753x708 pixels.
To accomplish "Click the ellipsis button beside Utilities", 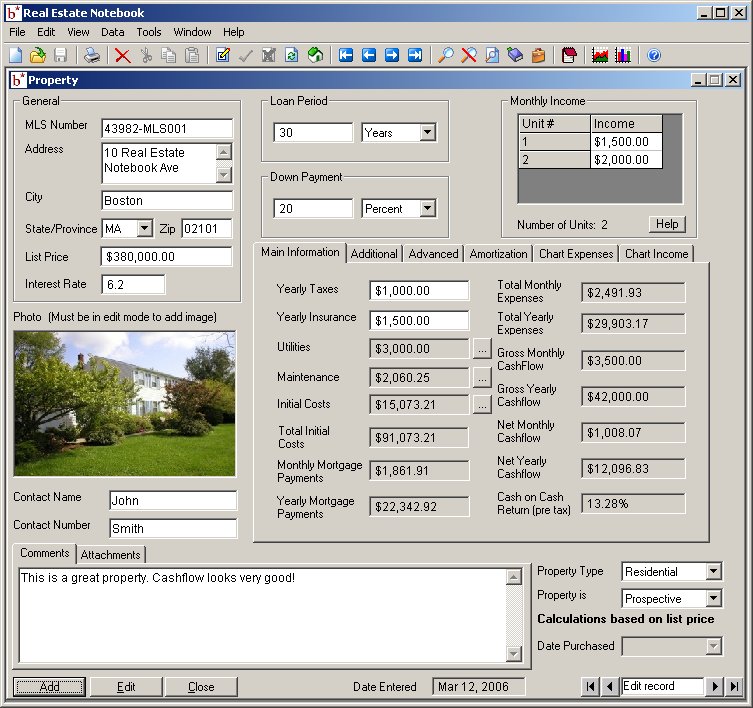I will click(482, 349).
